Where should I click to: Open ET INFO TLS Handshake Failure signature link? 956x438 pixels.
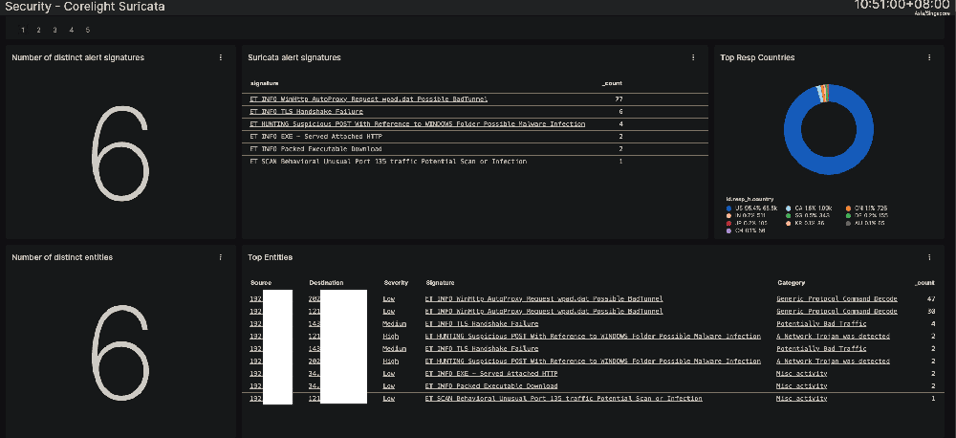pyautogui.click(x=306, y=112)
